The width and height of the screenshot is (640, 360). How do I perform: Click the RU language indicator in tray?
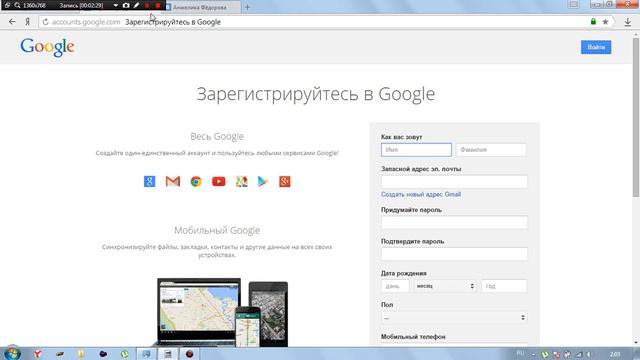(520, 353)
